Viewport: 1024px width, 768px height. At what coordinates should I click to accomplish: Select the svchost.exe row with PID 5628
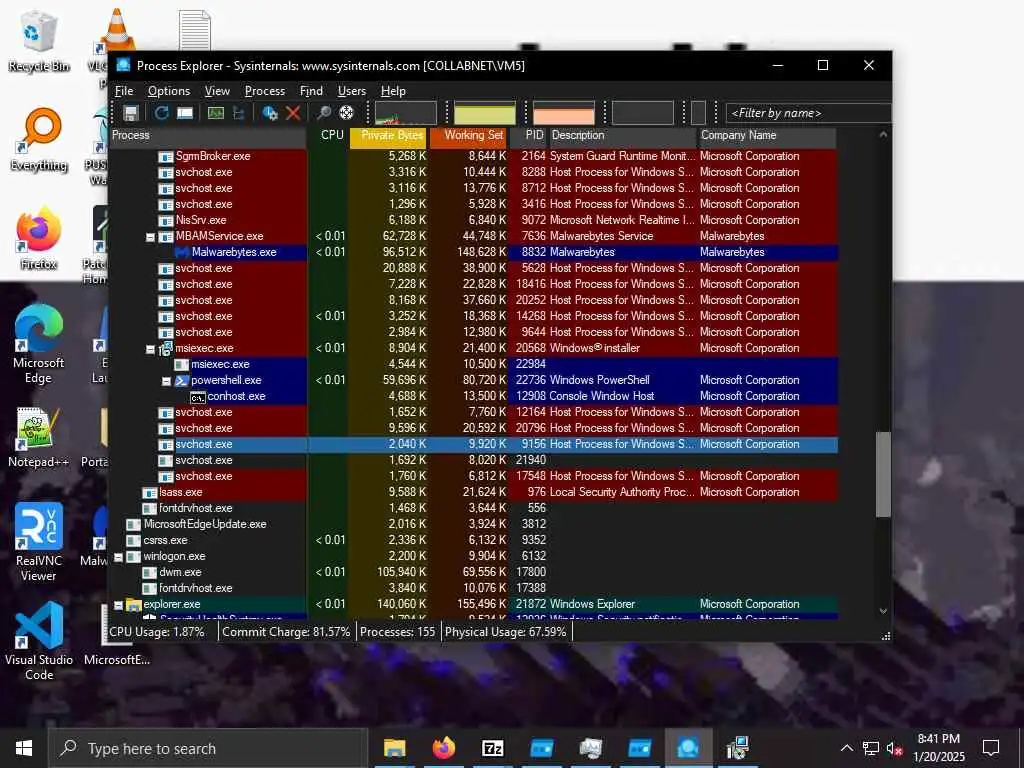(473, 268)
